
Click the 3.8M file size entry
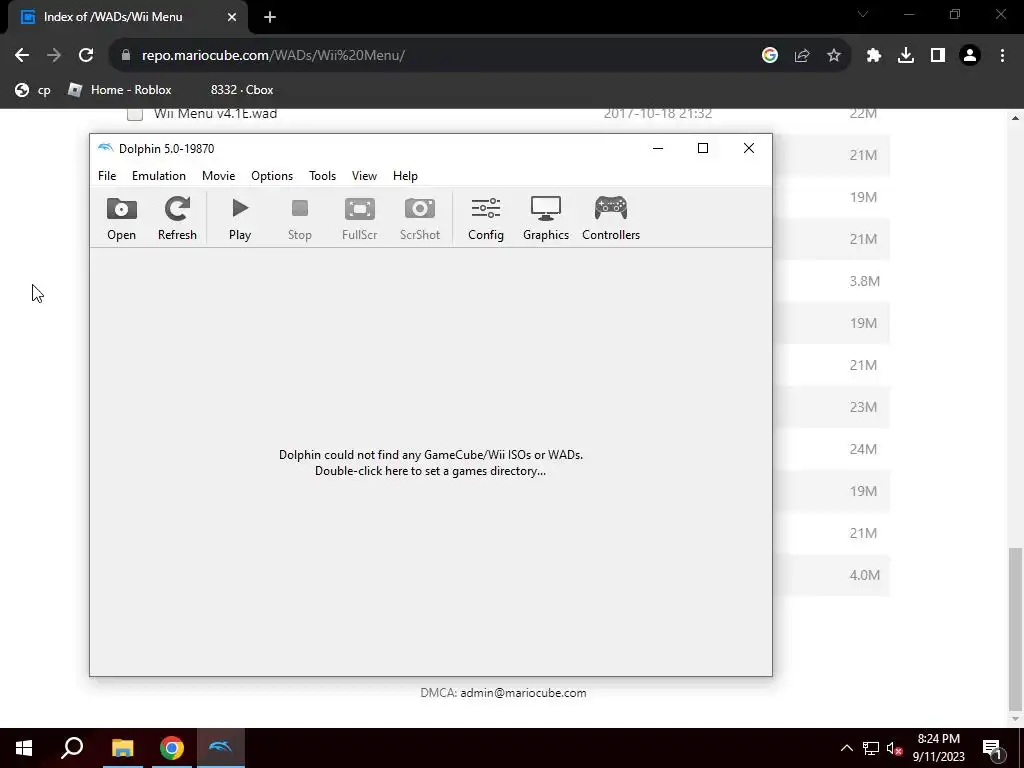[x=865, y=281]
